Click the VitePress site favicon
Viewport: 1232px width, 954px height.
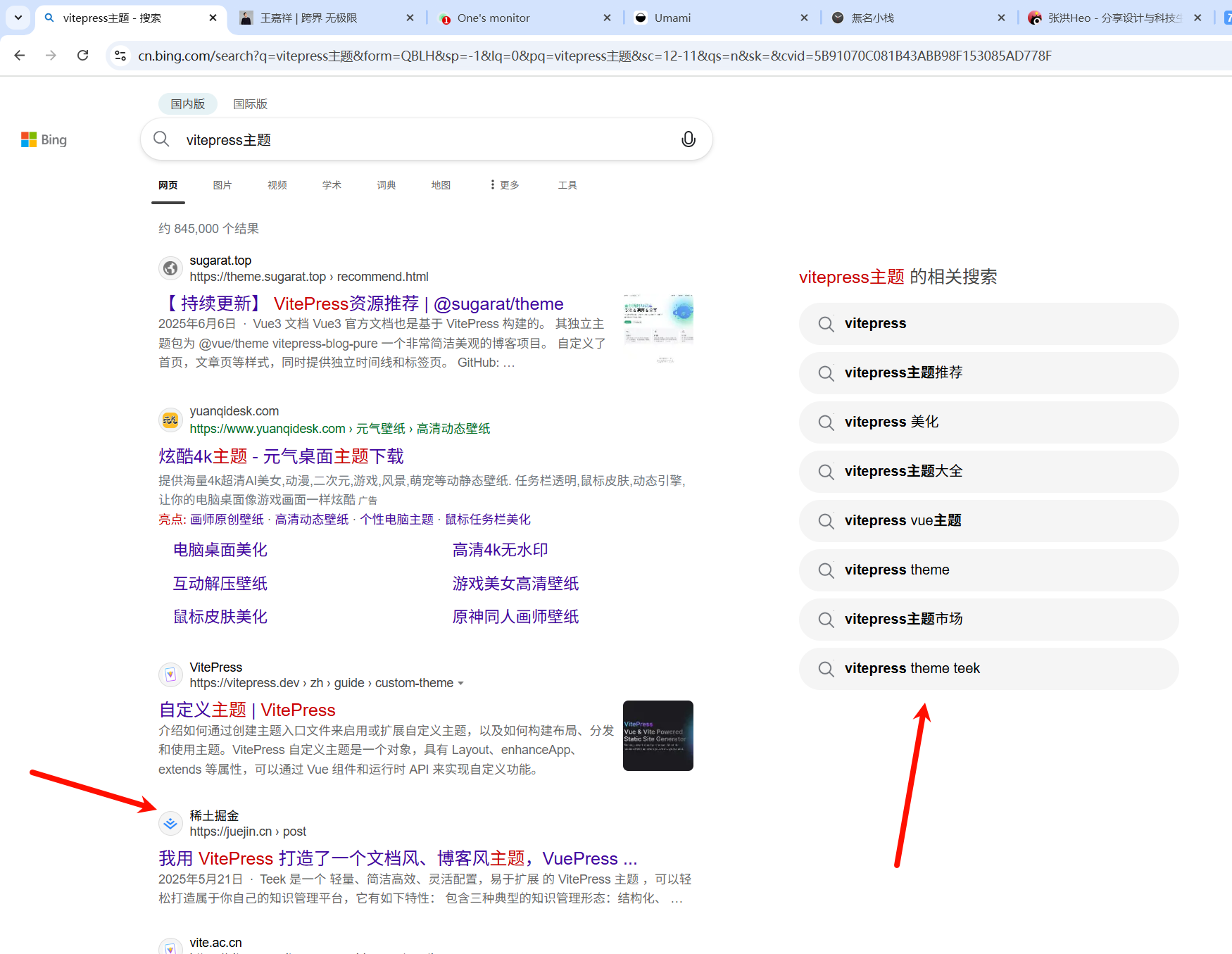pos(170,675)
